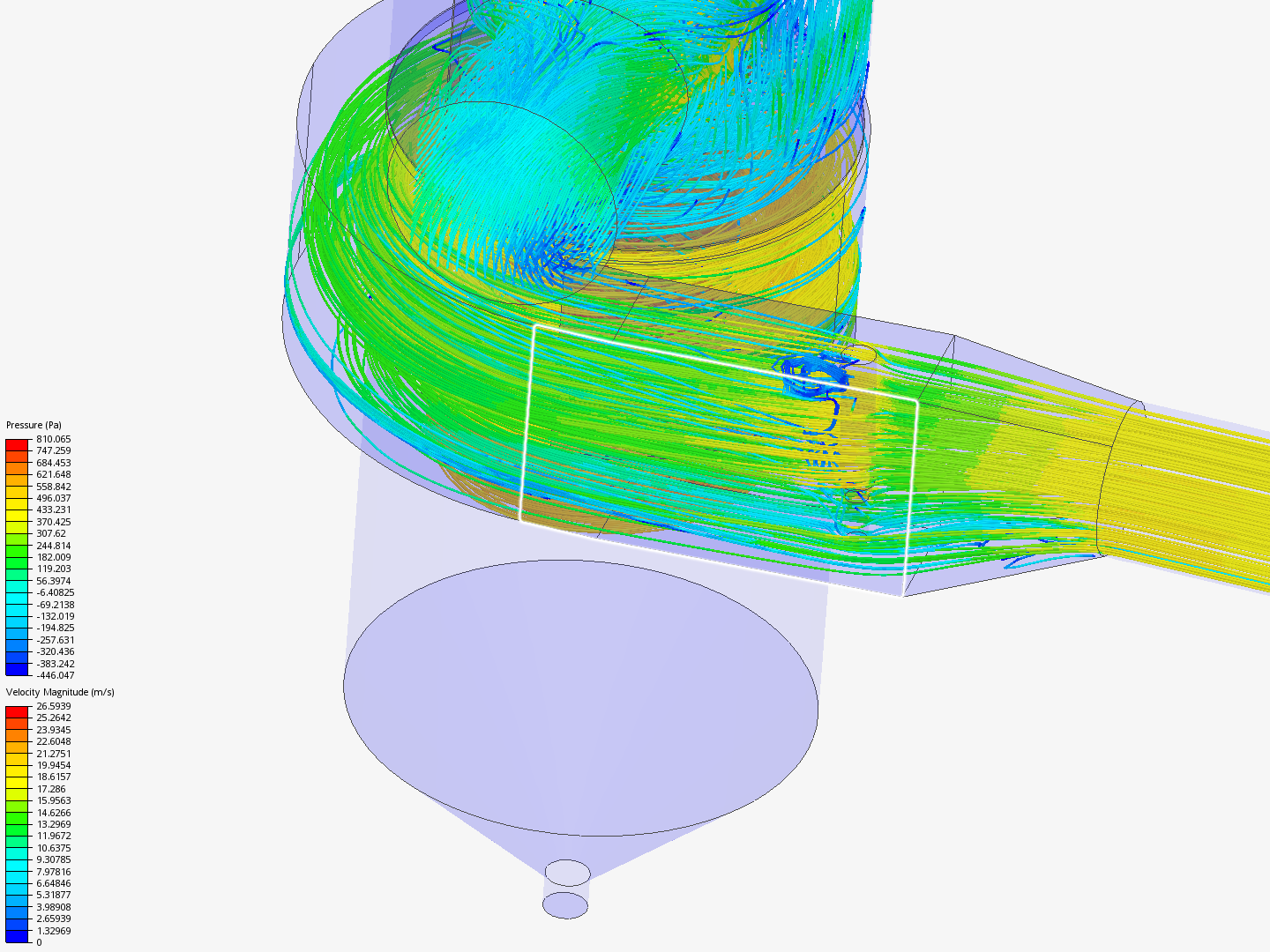Click the -383.242 pressure legend value
Image resolution: width=1270 pixels, height=952 pixels.
tap(56, 664)
